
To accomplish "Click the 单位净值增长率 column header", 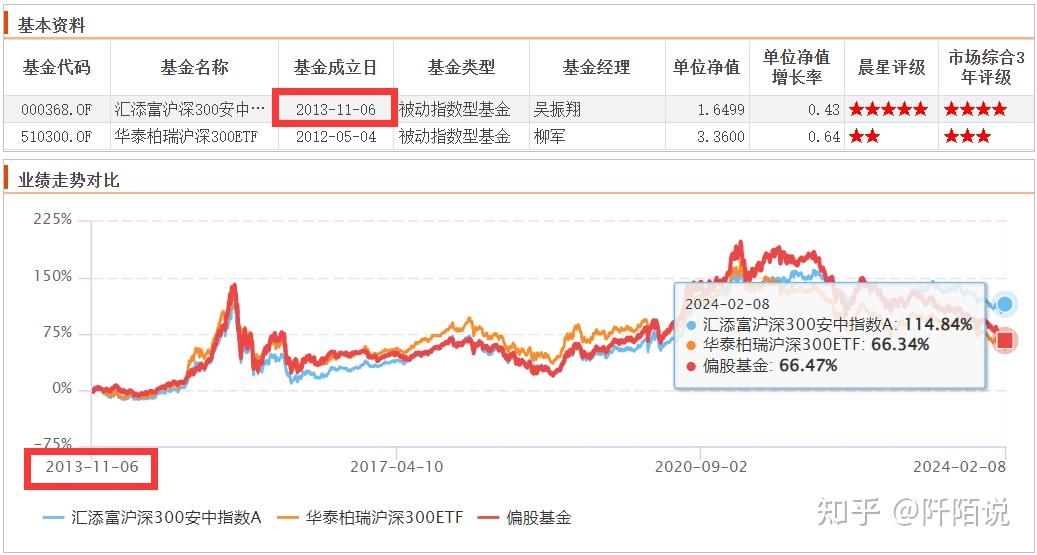I will (x=797, y=67).
